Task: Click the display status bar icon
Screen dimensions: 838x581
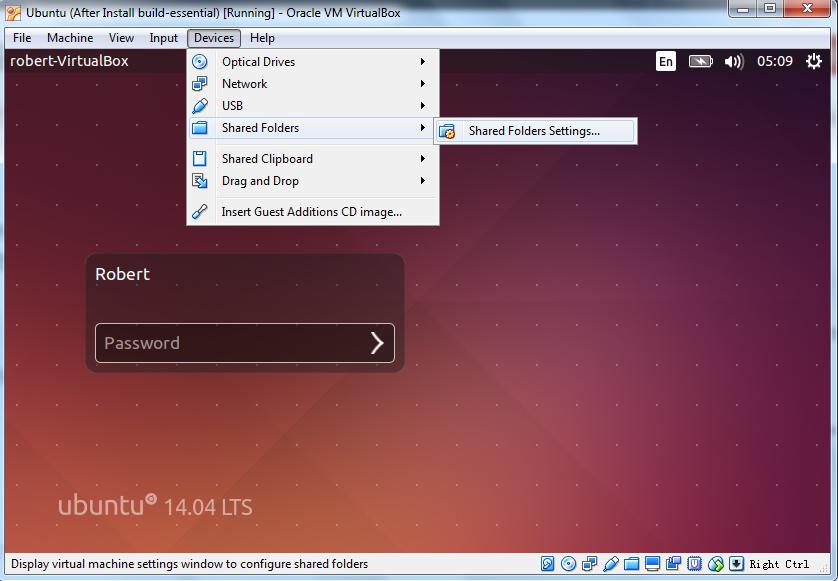Action: click(653, 564)
